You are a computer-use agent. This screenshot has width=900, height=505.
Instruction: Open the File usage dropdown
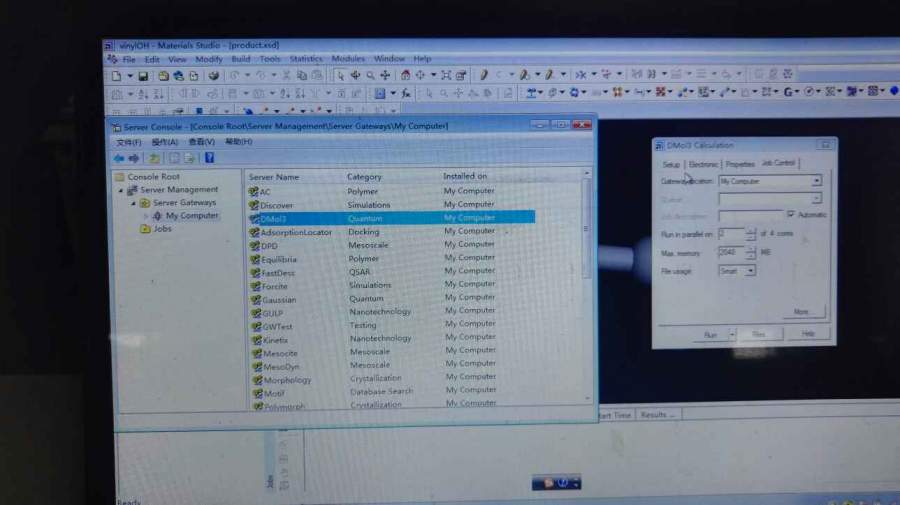[750, 271]
